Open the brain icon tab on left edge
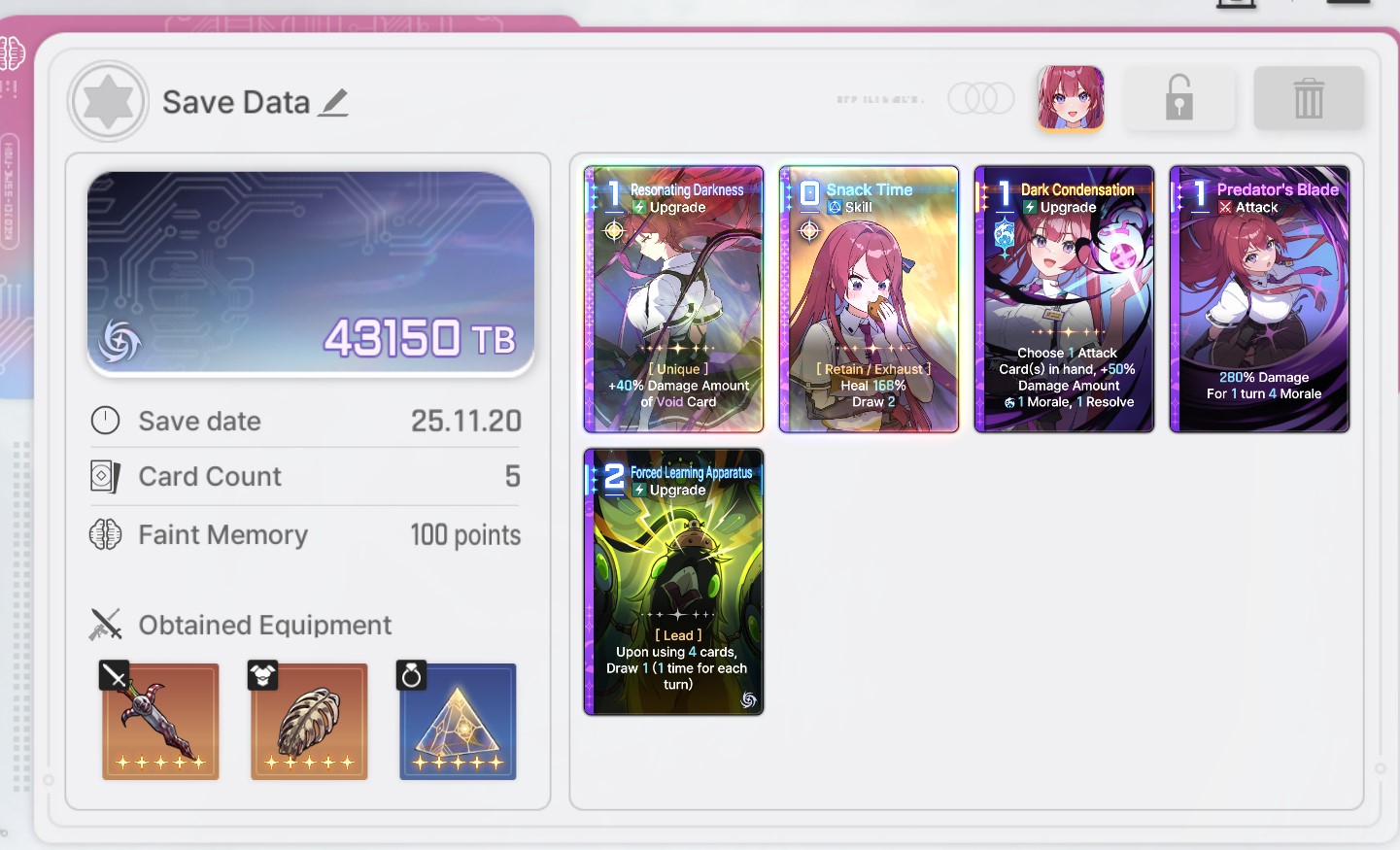The image size is (1400, 850). point(12,52)
